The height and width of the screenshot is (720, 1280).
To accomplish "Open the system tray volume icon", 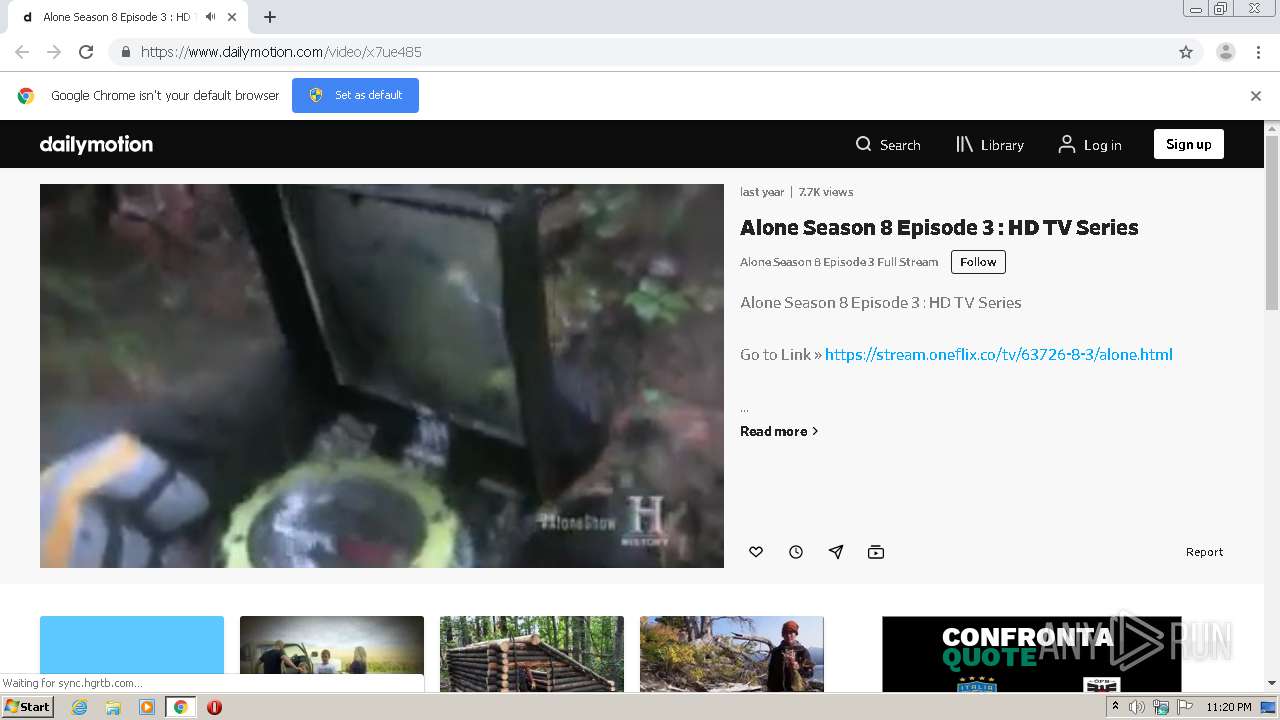I will coord(1137,707).
